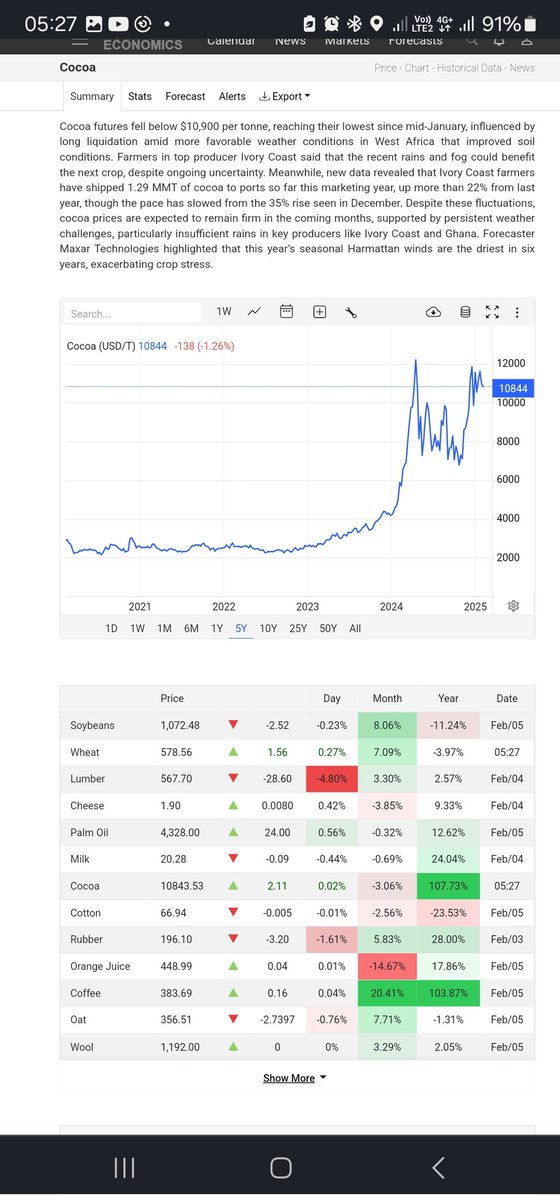Click the red down arrow in Milk row
The width and height of the screenshot is (560, 1200).
(233, 860)
